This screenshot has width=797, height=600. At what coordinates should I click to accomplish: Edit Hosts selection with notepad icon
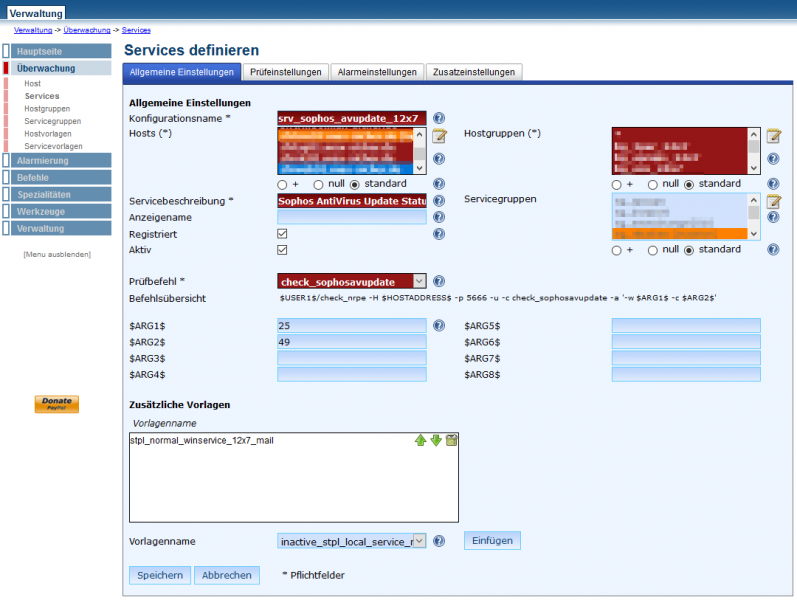pos(439,136)
